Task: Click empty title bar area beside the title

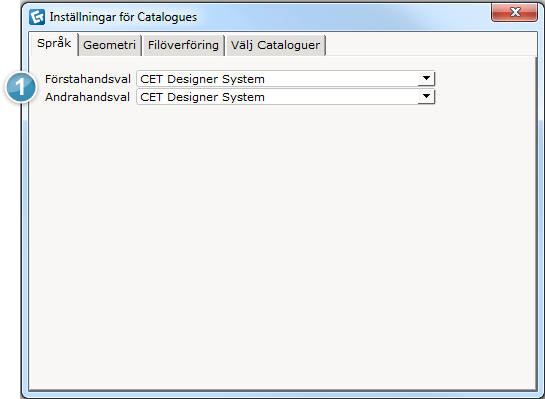Action: click(x=342, y=17)
